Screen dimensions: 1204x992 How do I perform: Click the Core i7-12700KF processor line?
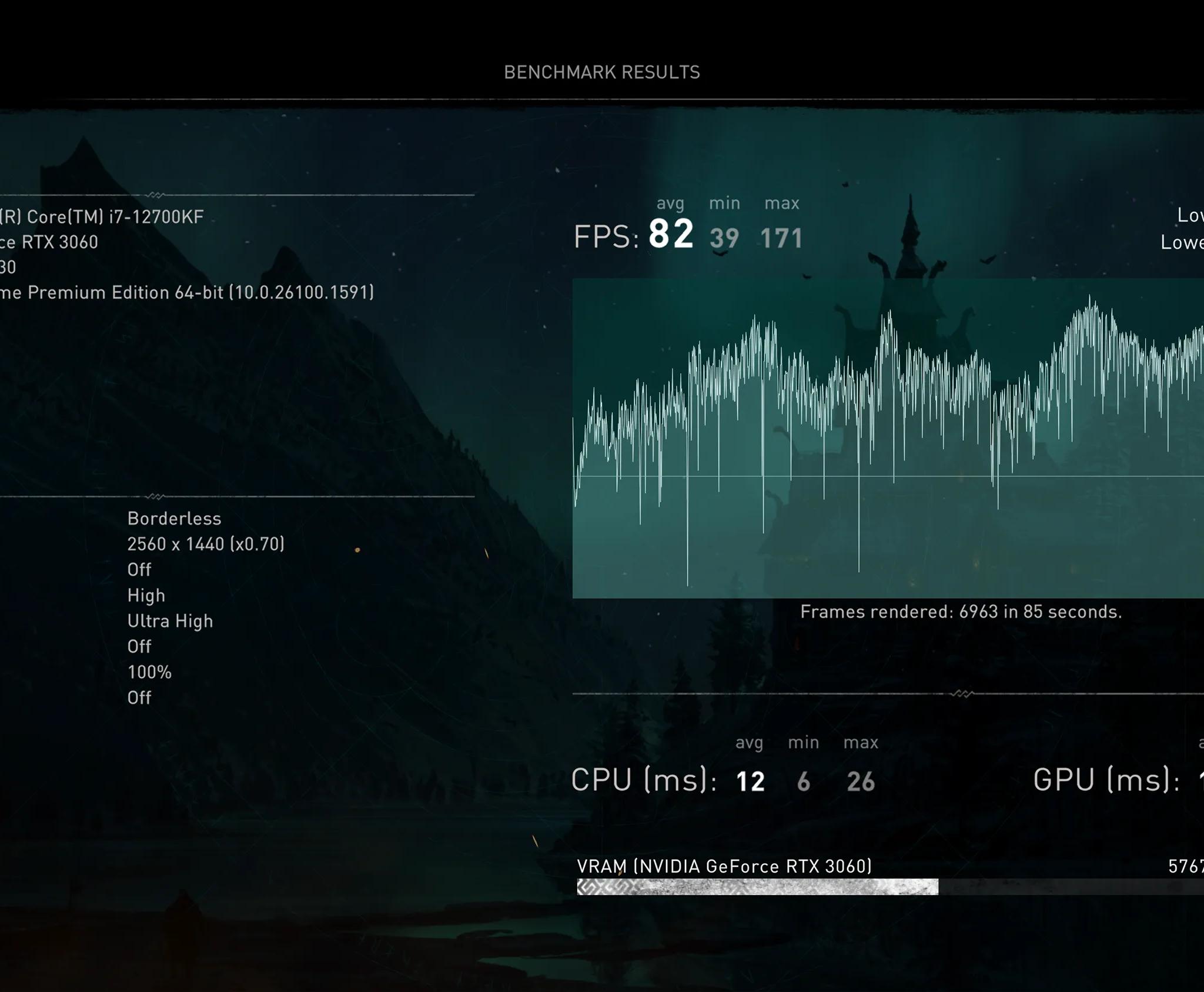tap(102, 217)
